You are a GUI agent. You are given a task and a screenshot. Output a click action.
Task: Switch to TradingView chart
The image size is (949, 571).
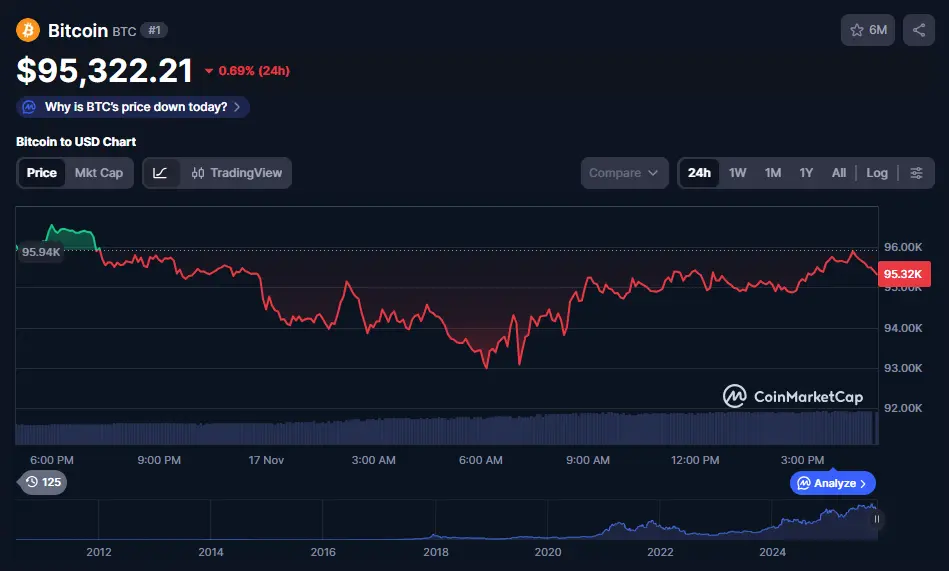pyautogui.click(x=236, y=173)
